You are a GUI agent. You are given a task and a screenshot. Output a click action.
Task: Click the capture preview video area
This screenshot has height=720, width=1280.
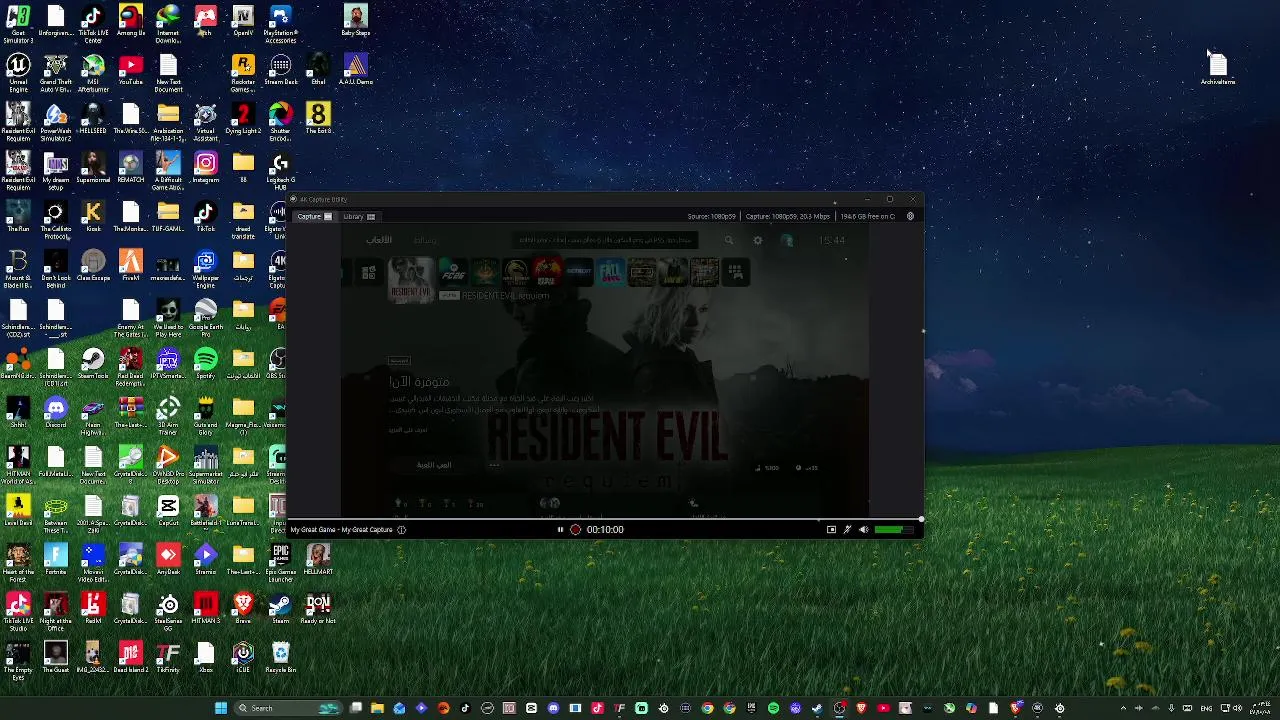click(x=604, y=372)
